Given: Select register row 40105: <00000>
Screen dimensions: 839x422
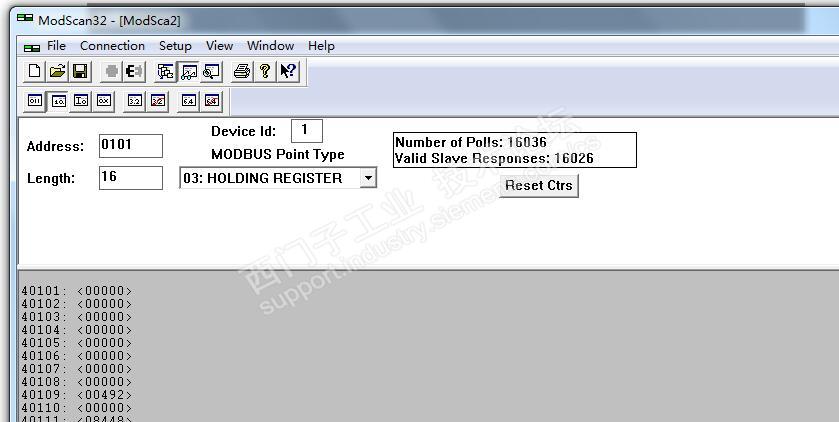Looking at the screenshot, I should pyautogui.click(x=77, y=343).
